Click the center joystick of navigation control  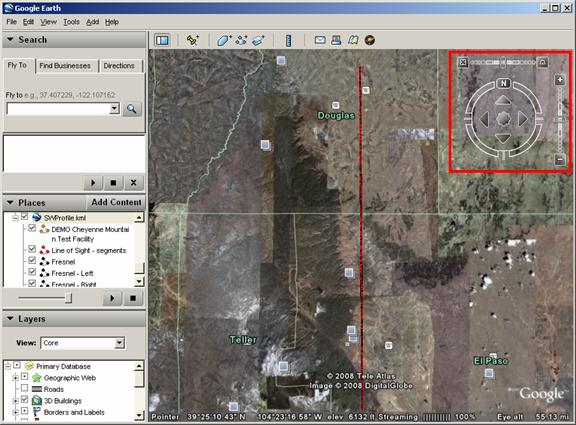click(x=503, y=119)
